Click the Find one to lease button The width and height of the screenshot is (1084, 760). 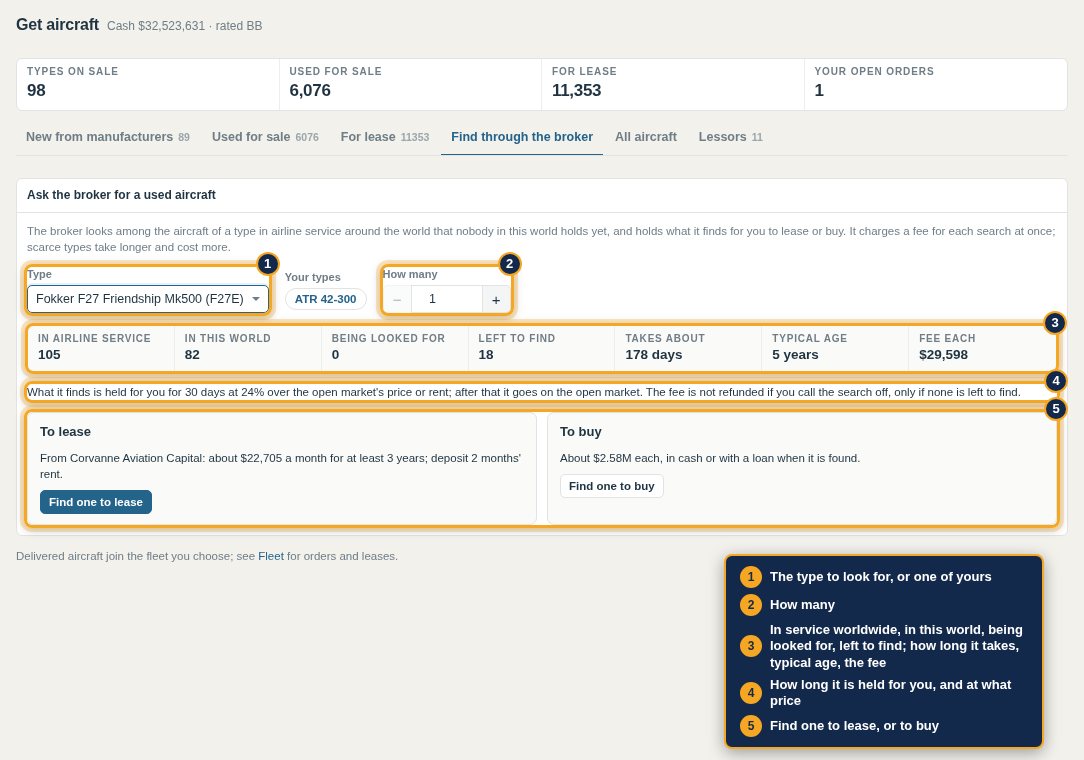click(96, 502)
